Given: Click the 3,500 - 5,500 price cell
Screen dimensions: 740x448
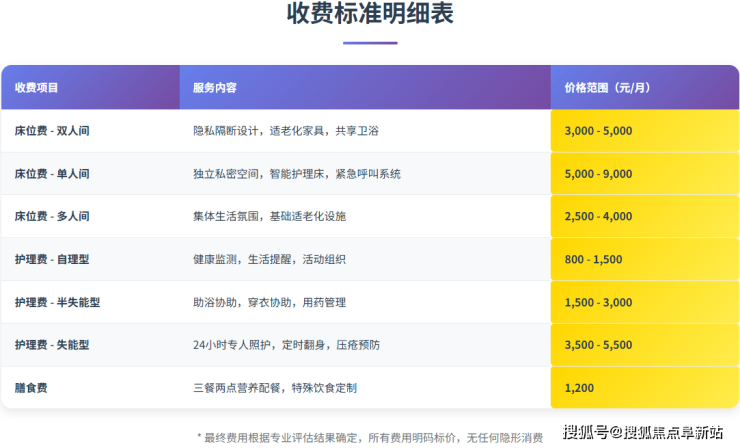Looking at the screenshot, I should coord(598,345).
